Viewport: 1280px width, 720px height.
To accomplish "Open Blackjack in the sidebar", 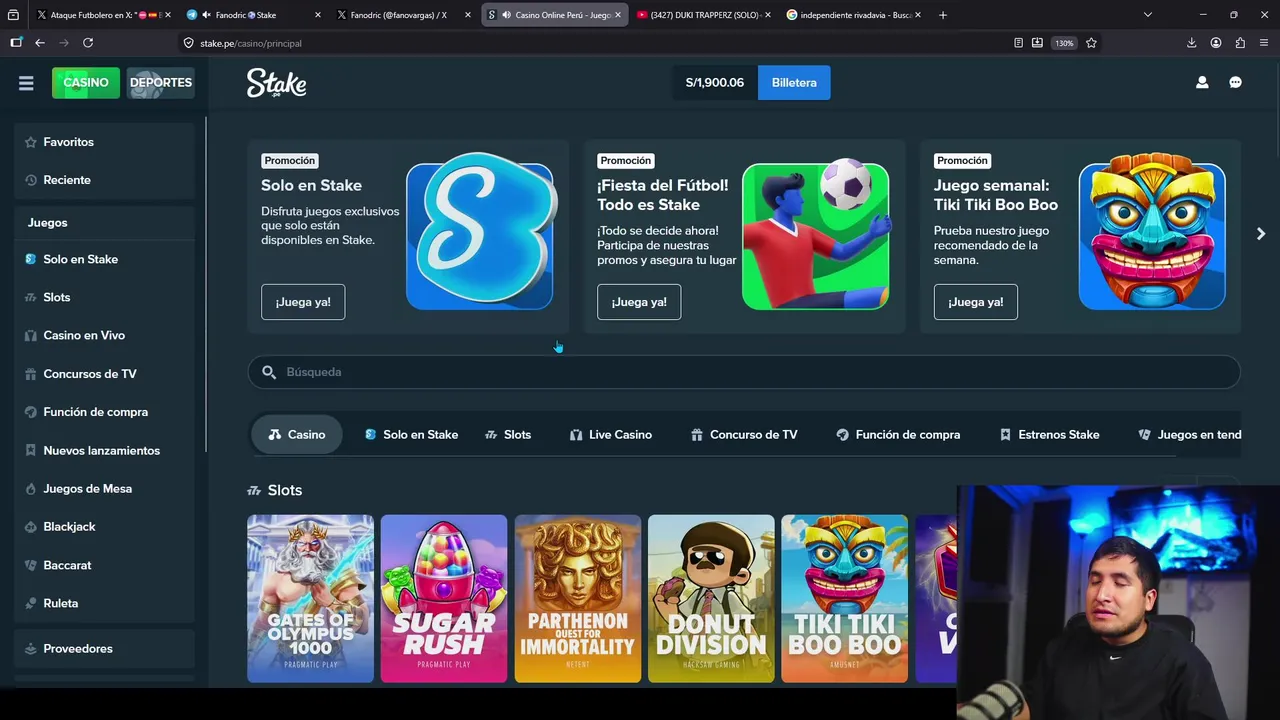I will (x=104, y=527).
